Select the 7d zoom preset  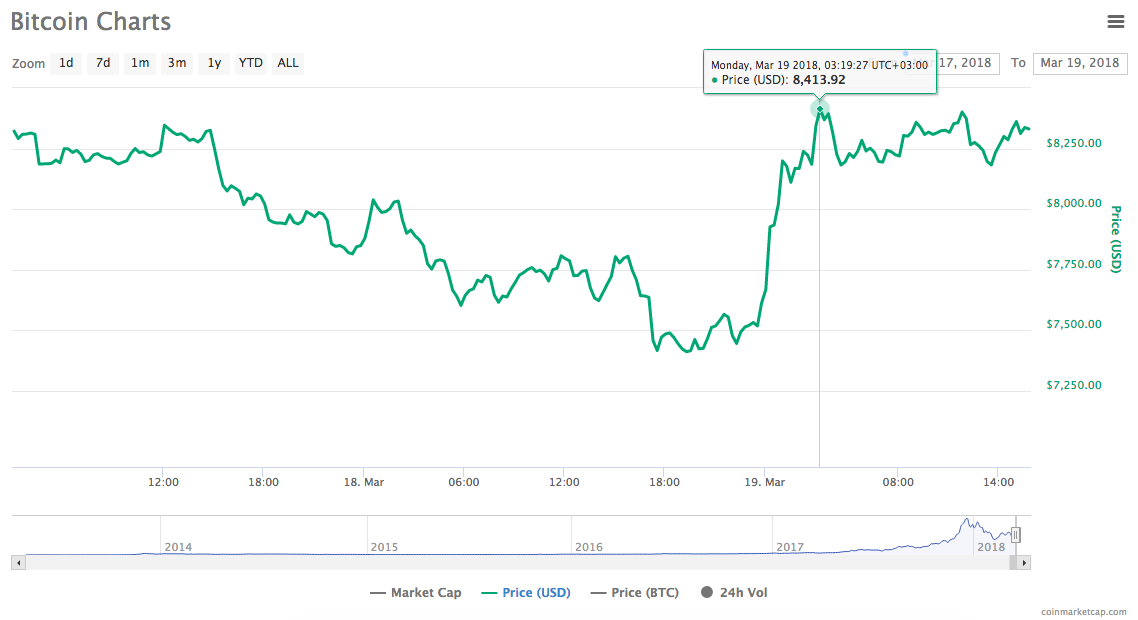[x=102, y=63]
